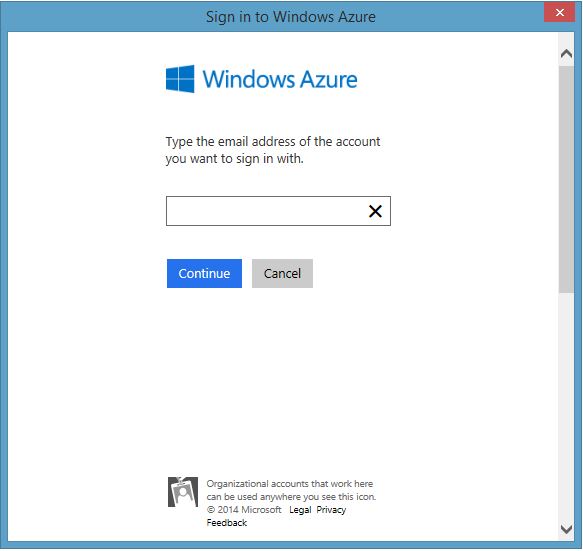Viewport: 583px width, 551px height.
Task: Open the Privacy link
Action: [x=331, y=510]
